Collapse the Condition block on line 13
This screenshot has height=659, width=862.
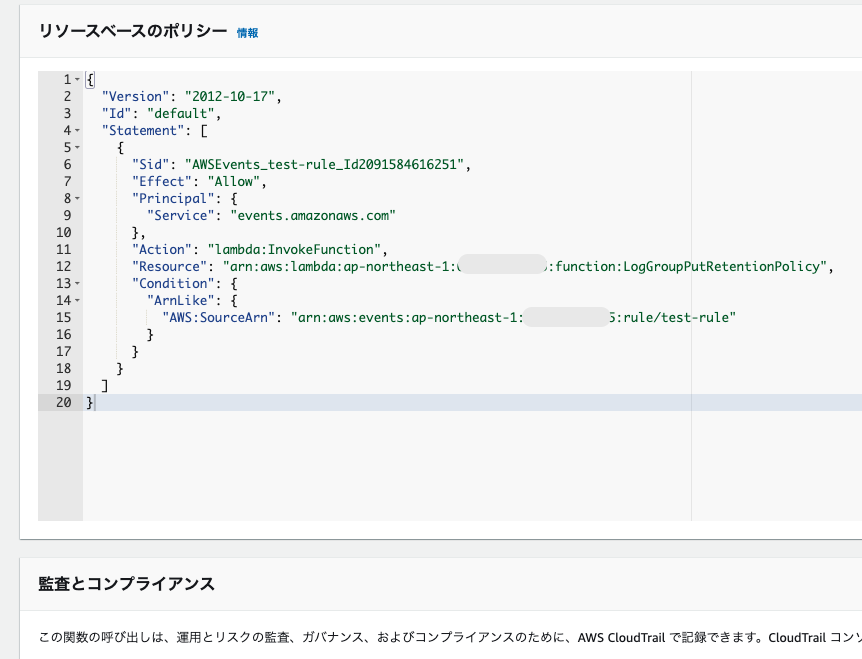(78, 283)
